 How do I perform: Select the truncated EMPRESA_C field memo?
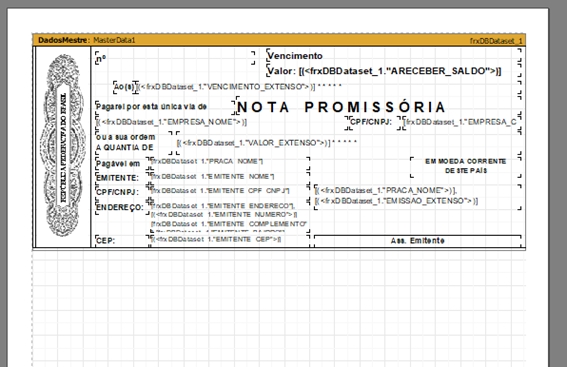461,122
